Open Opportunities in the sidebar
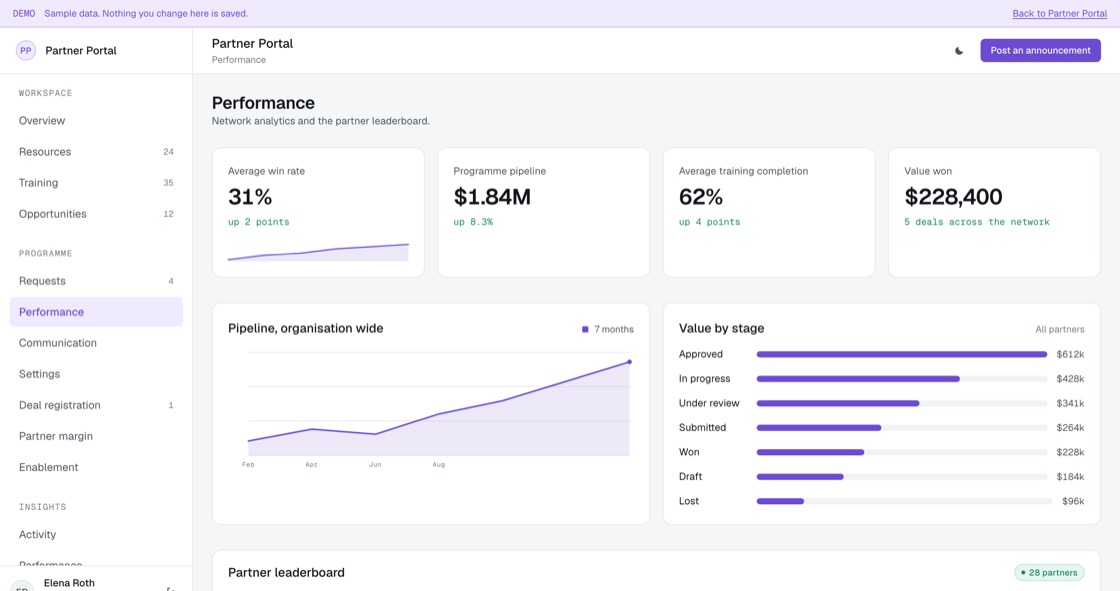This screenshot has width=1120, height=591. click(x=96, y=214)
